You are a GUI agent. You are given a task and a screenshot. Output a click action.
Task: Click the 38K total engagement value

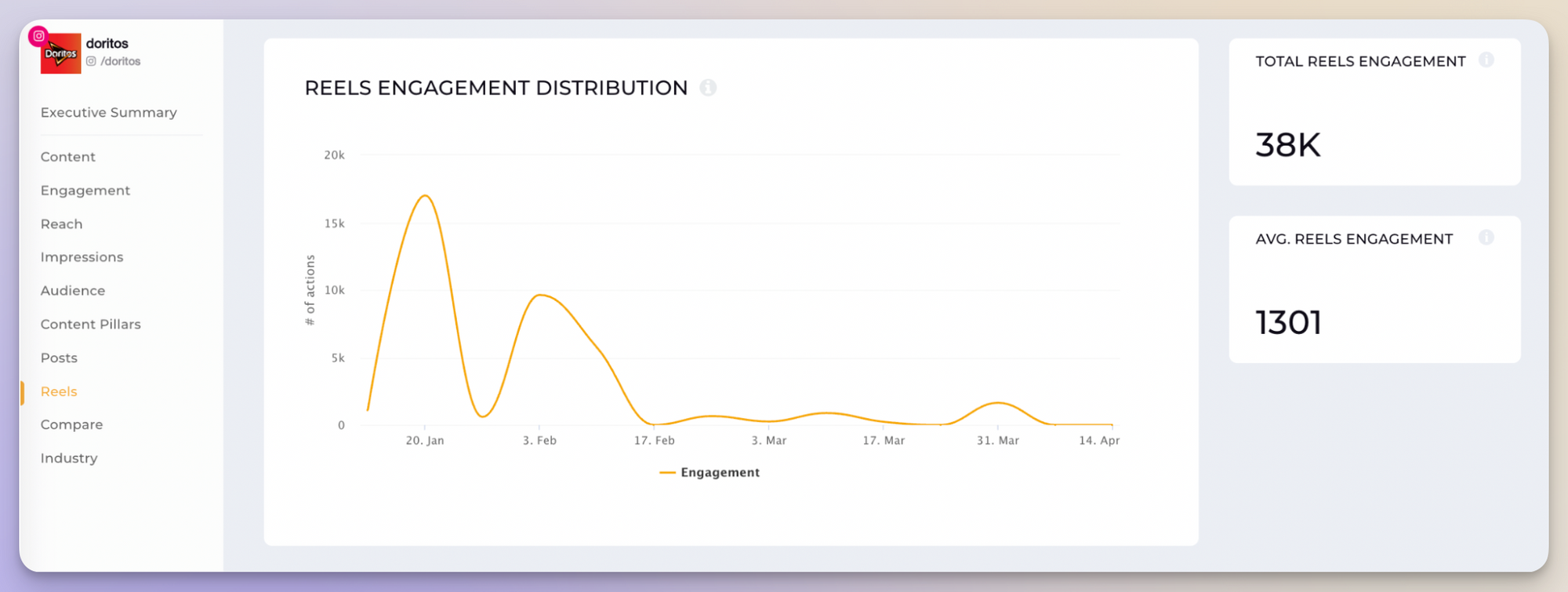(x=1288, y=145)
